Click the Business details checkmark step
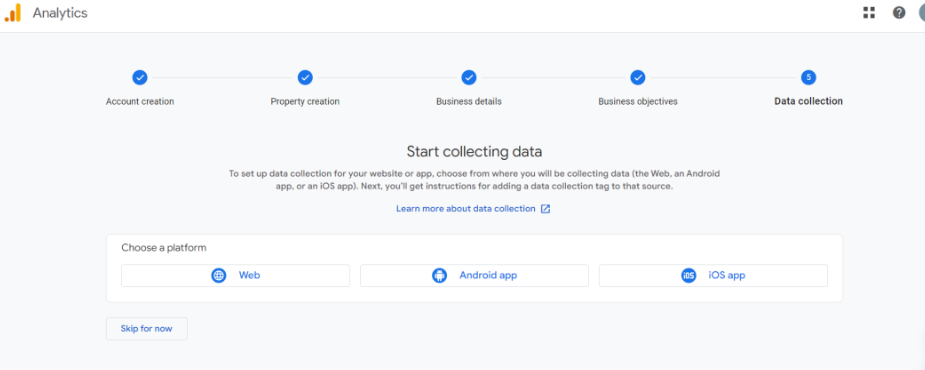The height and width of the screenshot is (370, 925). (x=469, y=77)
